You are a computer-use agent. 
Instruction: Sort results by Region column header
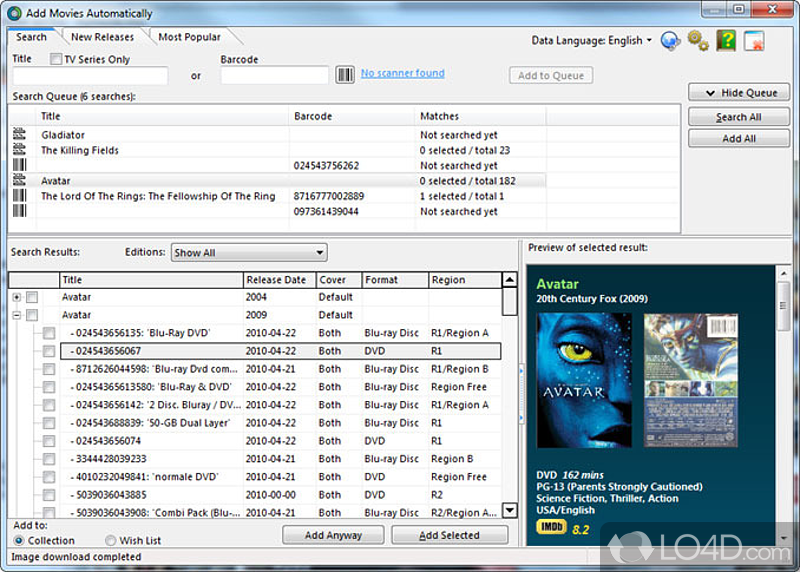point(464,280)
